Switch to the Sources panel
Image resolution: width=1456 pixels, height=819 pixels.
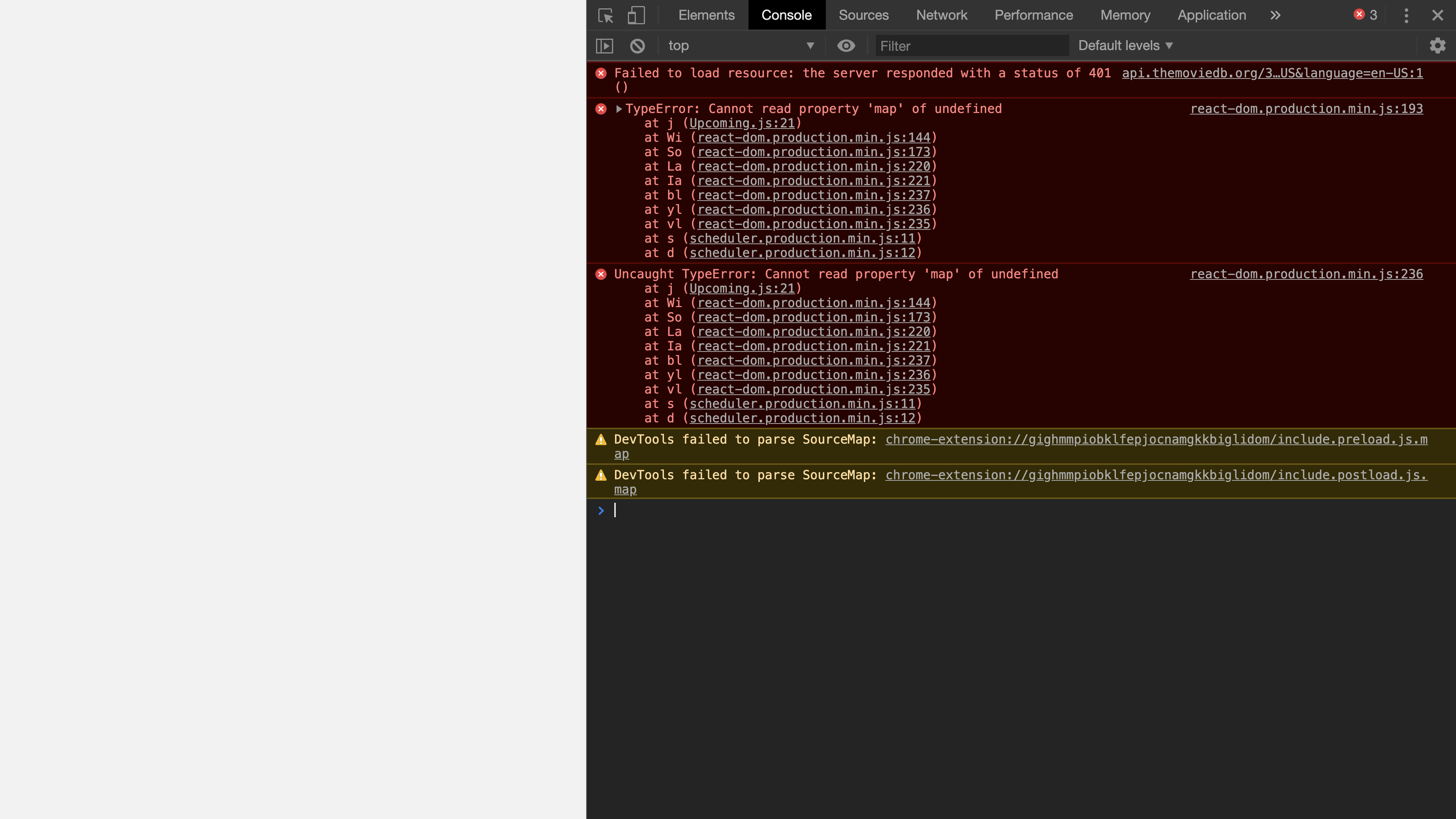click(863, 15)
